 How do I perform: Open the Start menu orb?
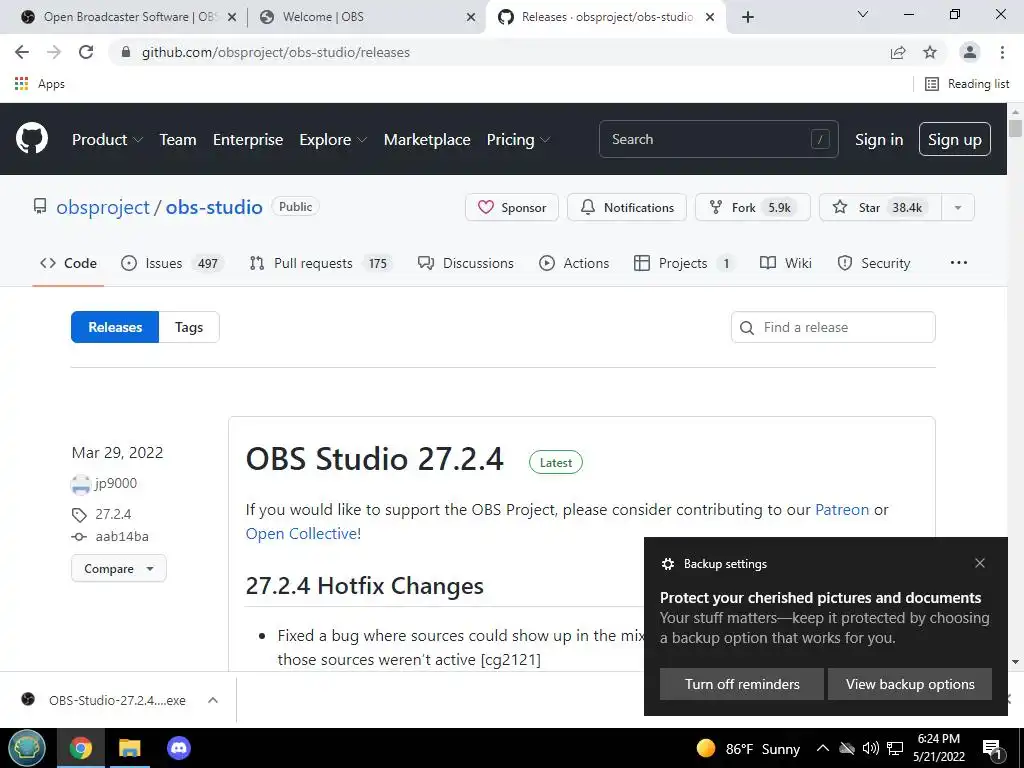point(27,748)
